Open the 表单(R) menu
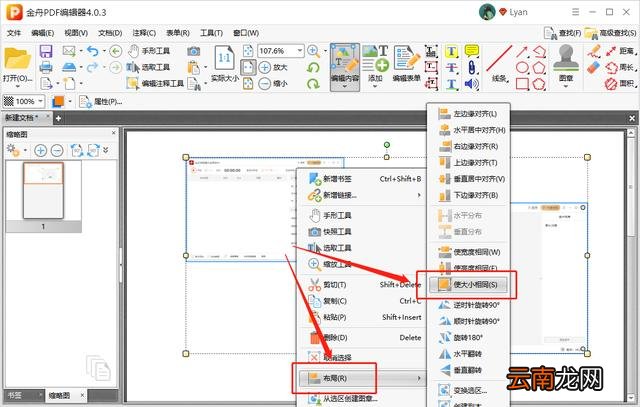640x407 pixels. 178,33
